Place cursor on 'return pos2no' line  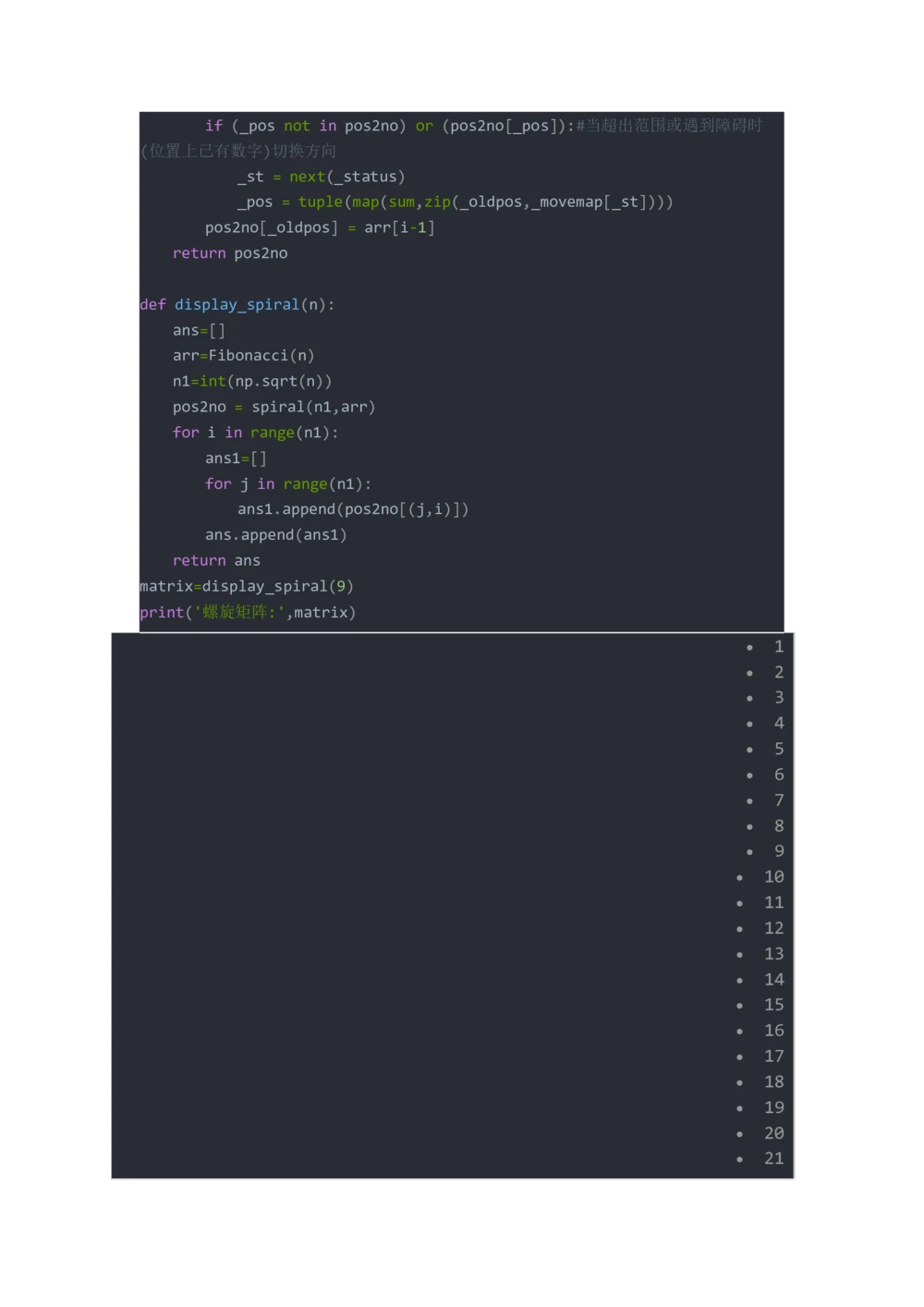(230, 253)
